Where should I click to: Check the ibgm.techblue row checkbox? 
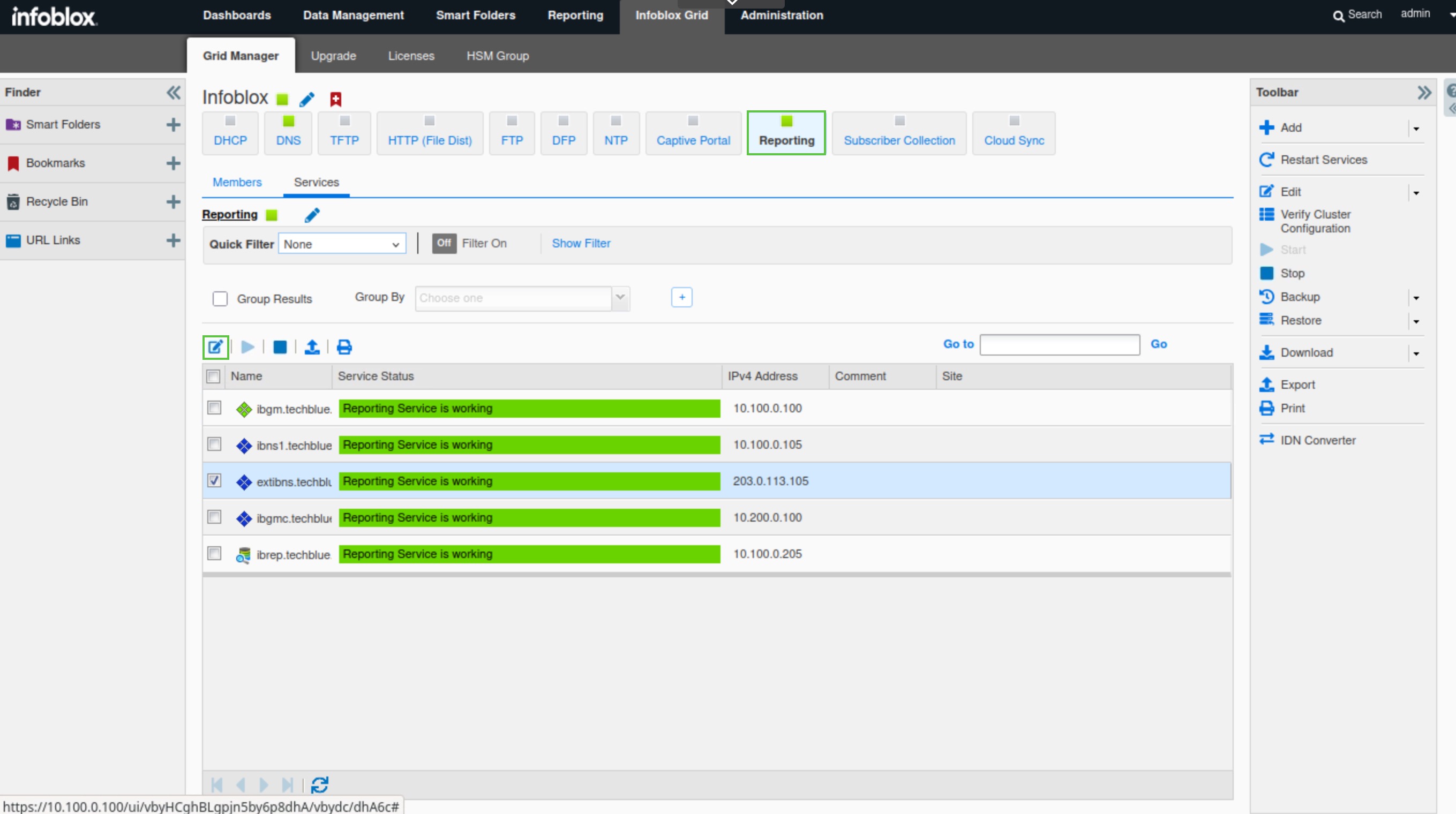click(x=214, y=408)
